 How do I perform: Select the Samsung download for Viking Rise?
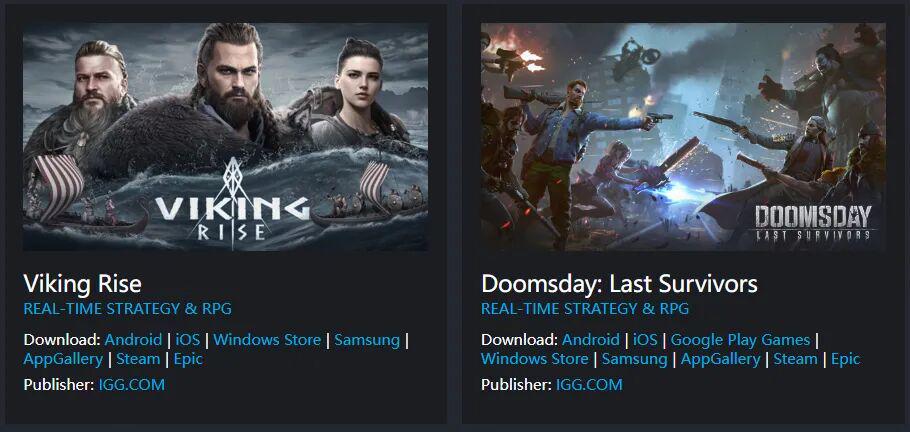367,340
